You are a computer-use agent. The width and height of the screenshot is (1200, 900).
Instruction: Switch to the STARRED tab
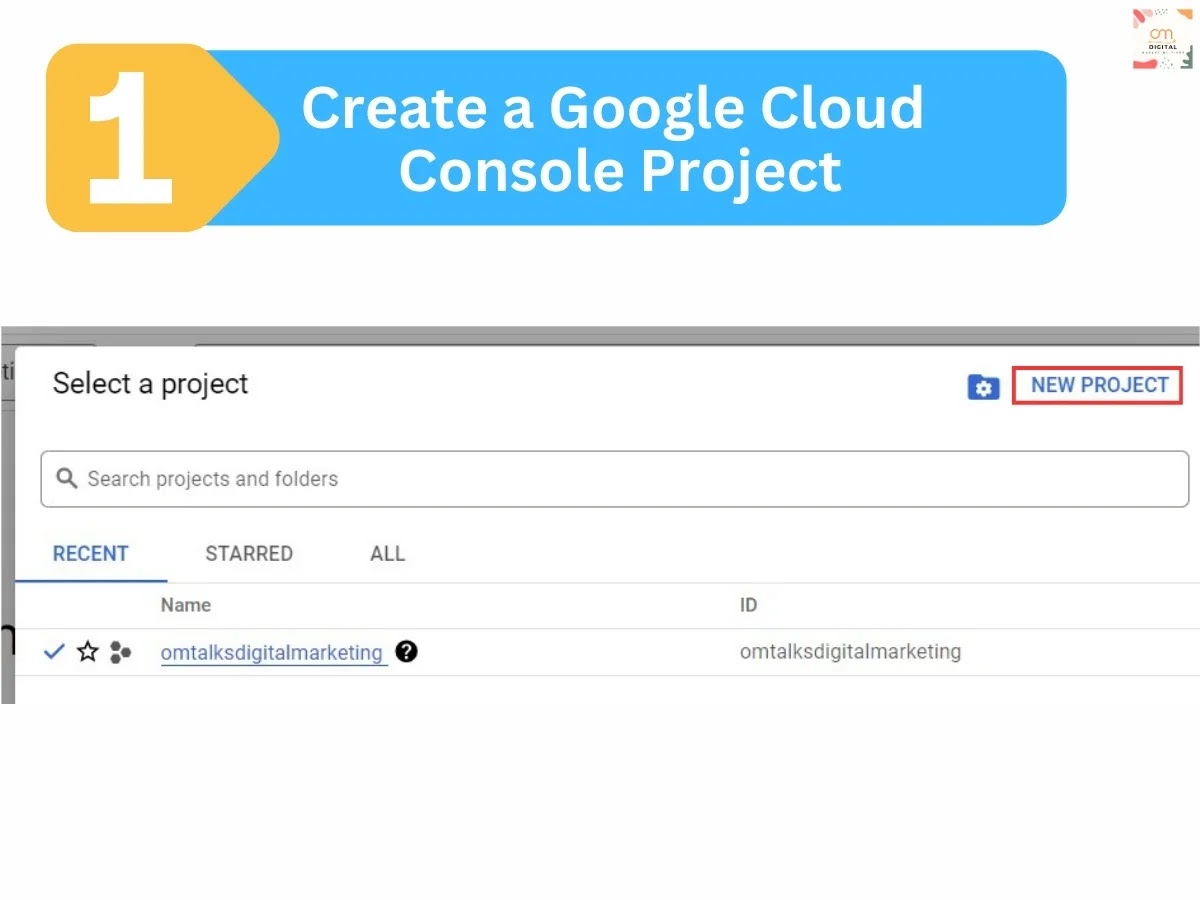pyautogui.click(x=249, y=554)
